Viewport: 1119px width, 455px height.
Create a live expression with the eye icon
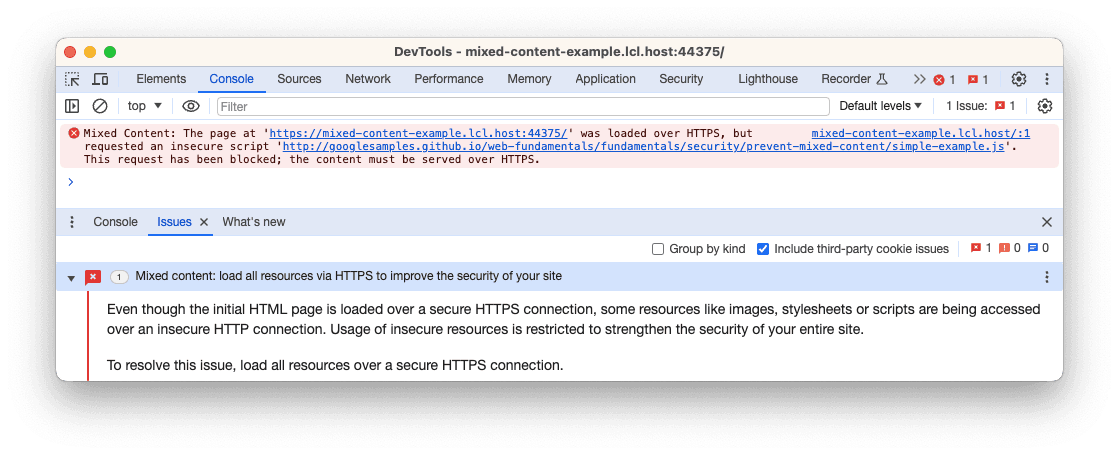tap(191, 106)
